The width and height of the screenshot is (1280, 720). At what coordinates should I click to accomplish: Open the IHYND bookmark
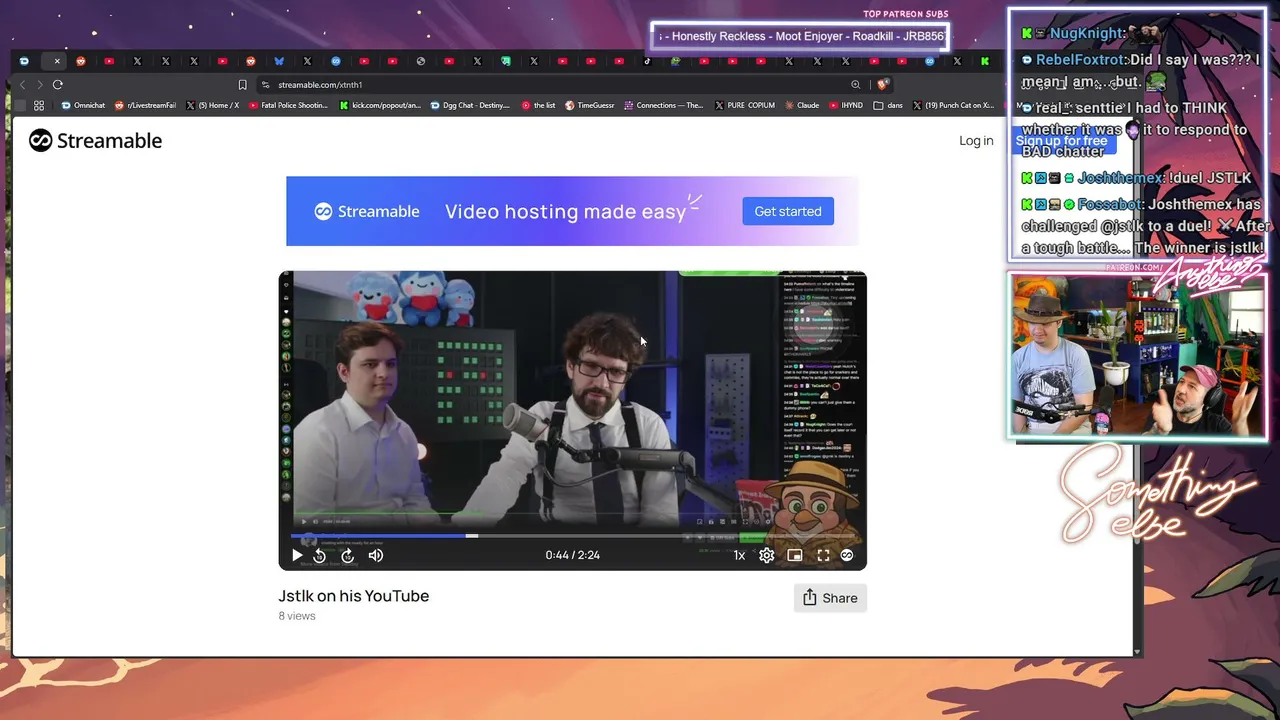846,105
